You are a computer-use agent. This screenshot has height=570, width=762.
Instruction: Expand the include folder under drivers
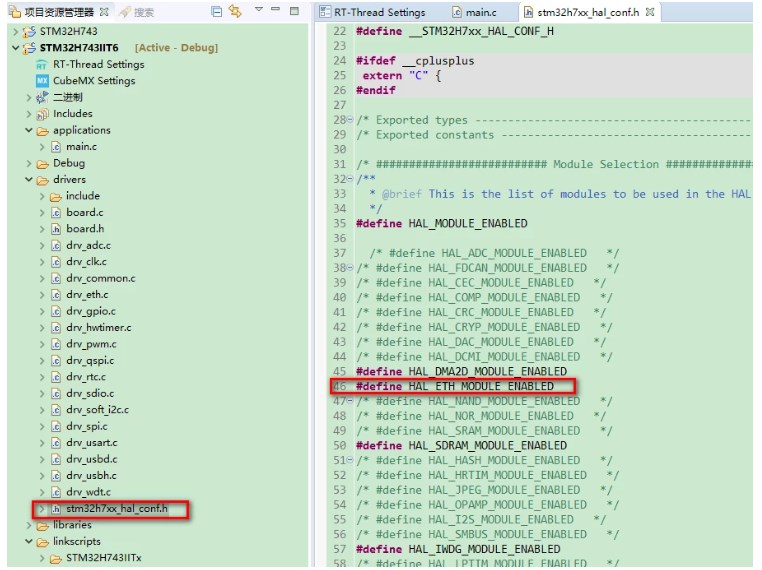coord(42,196)
